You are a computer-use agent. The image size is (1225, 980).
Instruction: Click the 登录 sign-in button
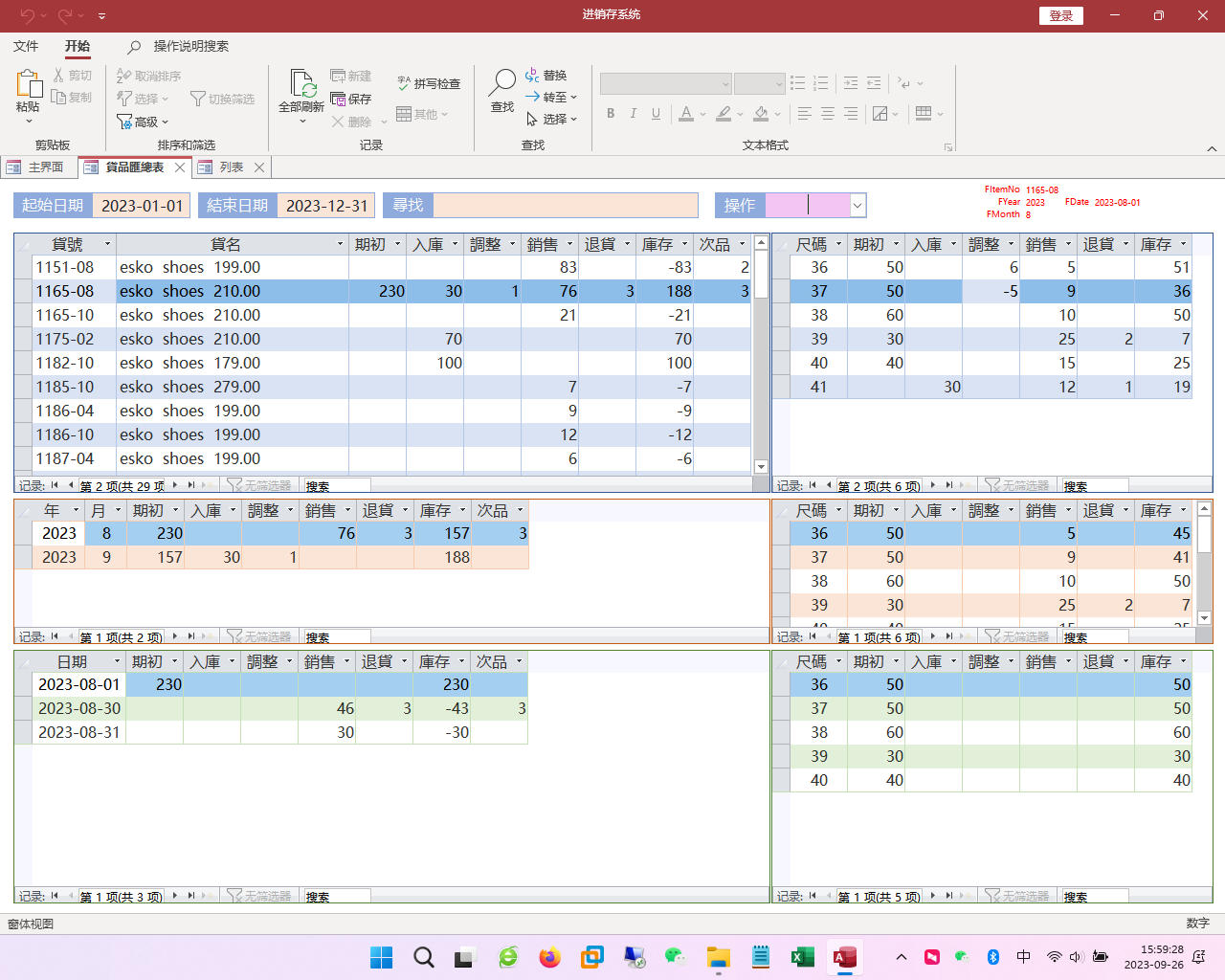coord(1060,15)
